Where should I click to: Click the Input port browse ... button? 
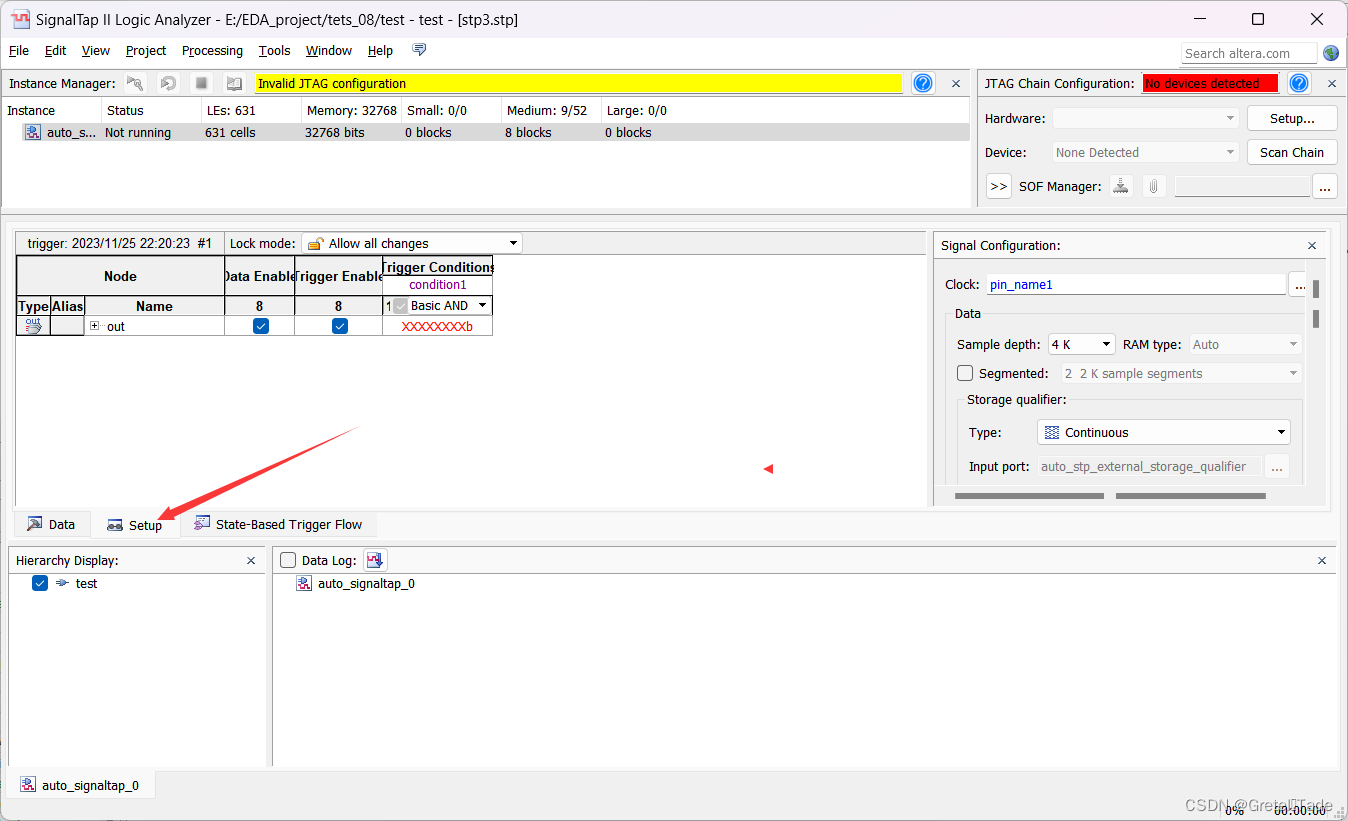[x=1277, y=466]
